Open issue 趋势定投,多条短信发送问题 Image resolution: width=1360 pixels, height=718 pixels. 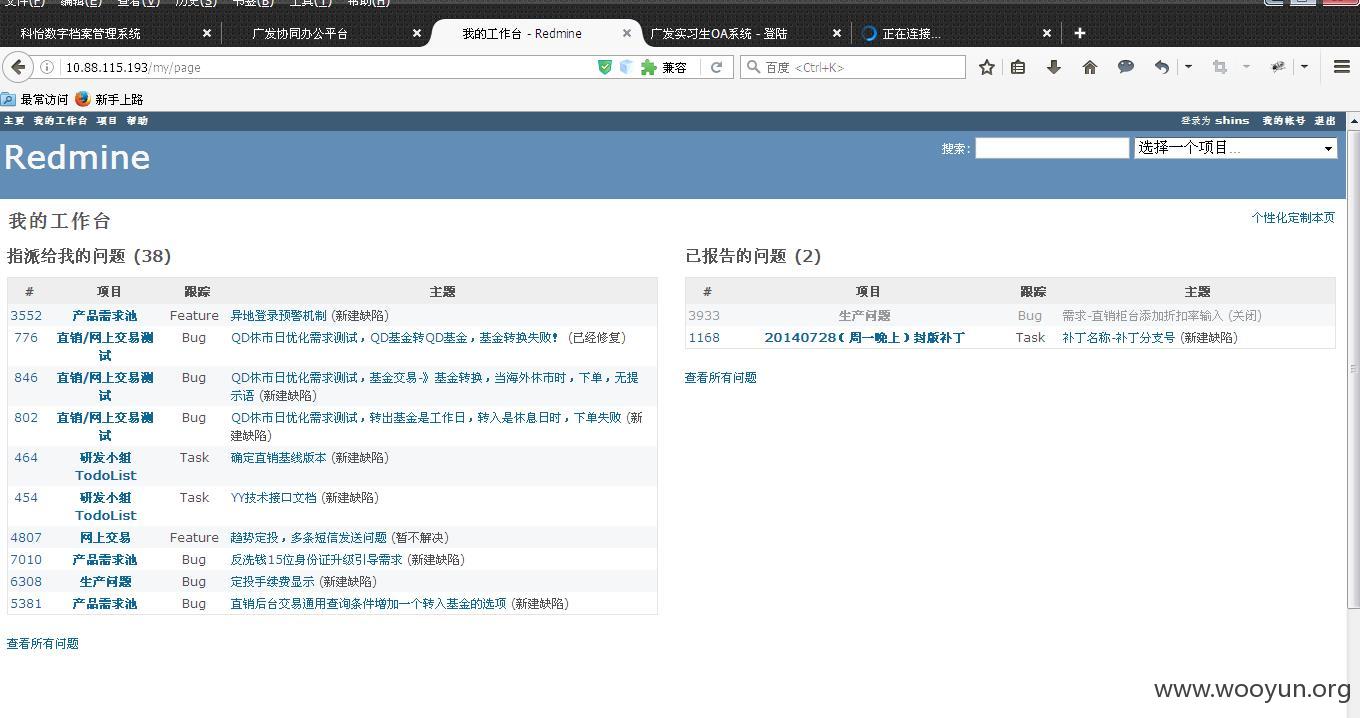click(x=308, y=537)
